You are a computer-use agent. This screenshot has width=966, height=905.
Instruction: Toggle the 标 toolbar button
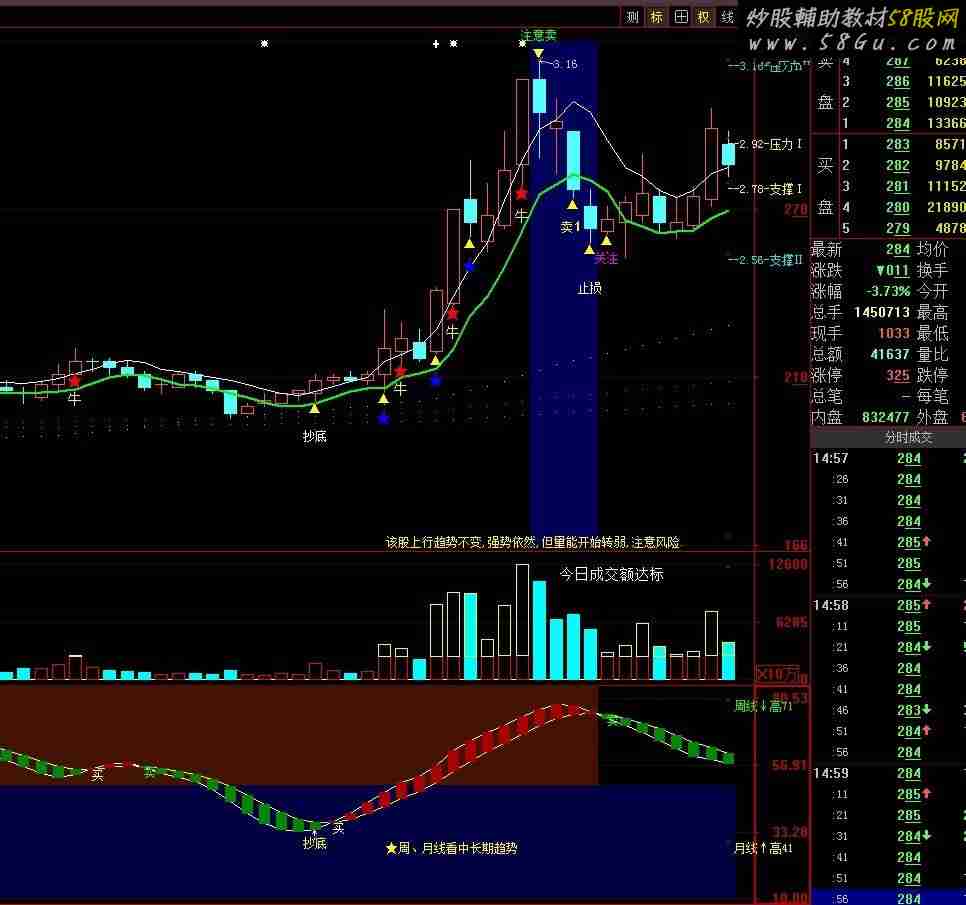point(657,17)
